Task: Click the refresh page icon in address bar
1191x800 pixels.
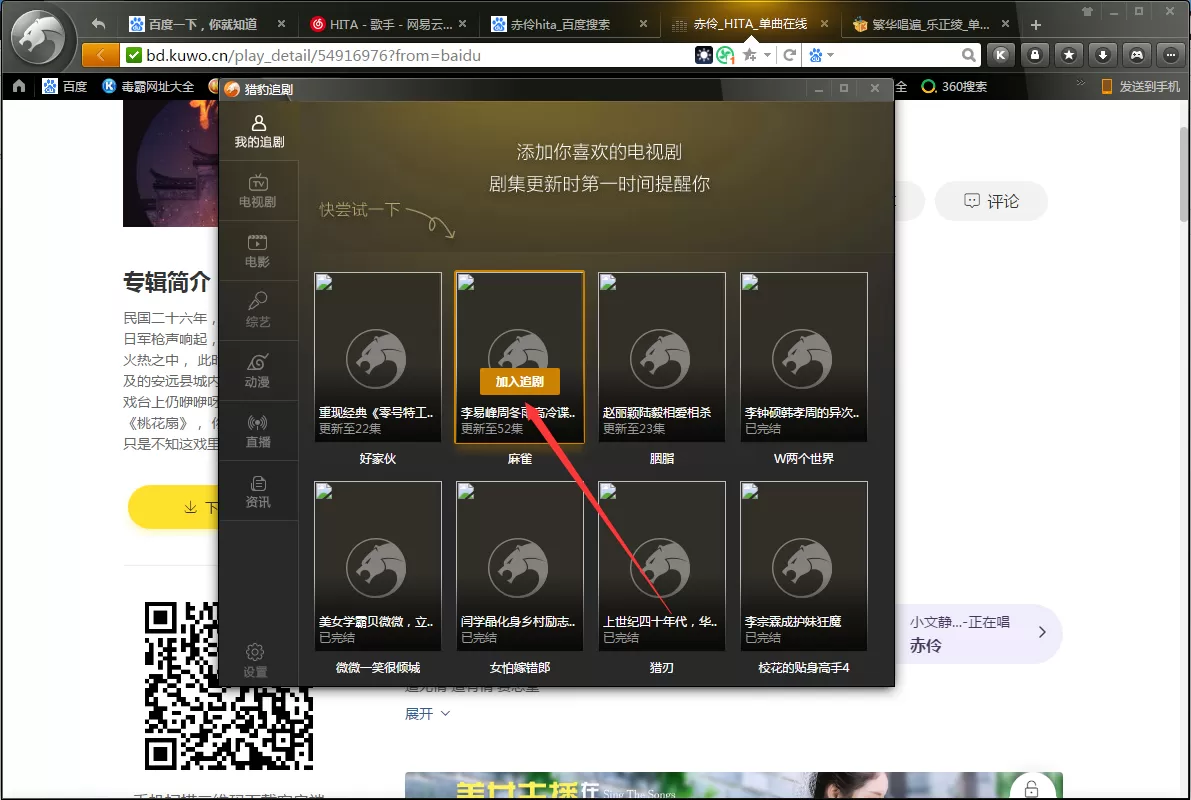Action: (790, 55)
